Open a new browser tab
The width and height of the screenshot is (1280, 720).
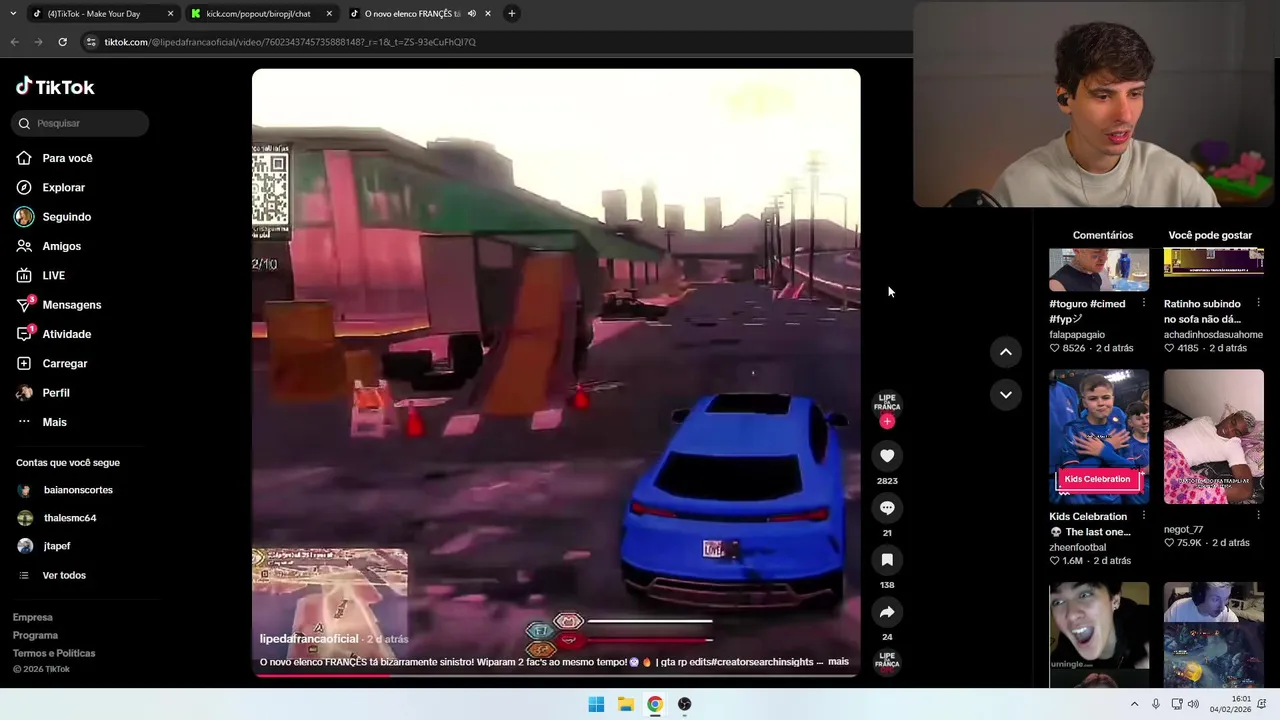tap(511, 14)
